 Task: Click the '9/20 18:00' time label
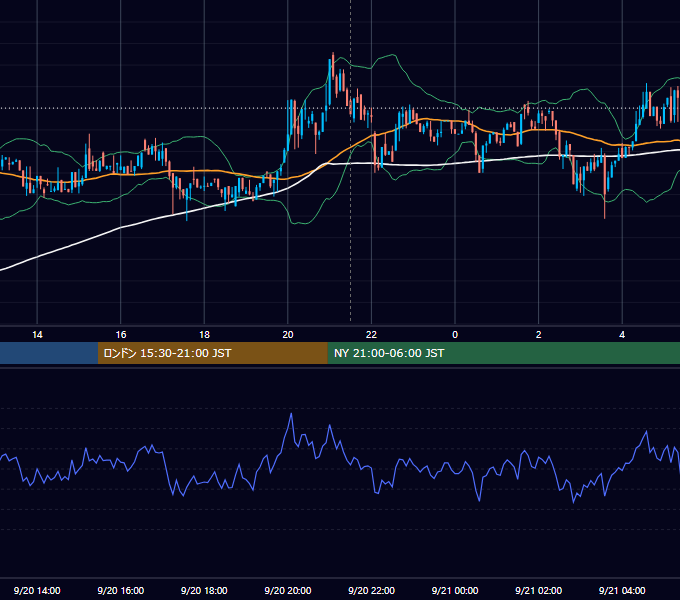(x=204, y=590)
